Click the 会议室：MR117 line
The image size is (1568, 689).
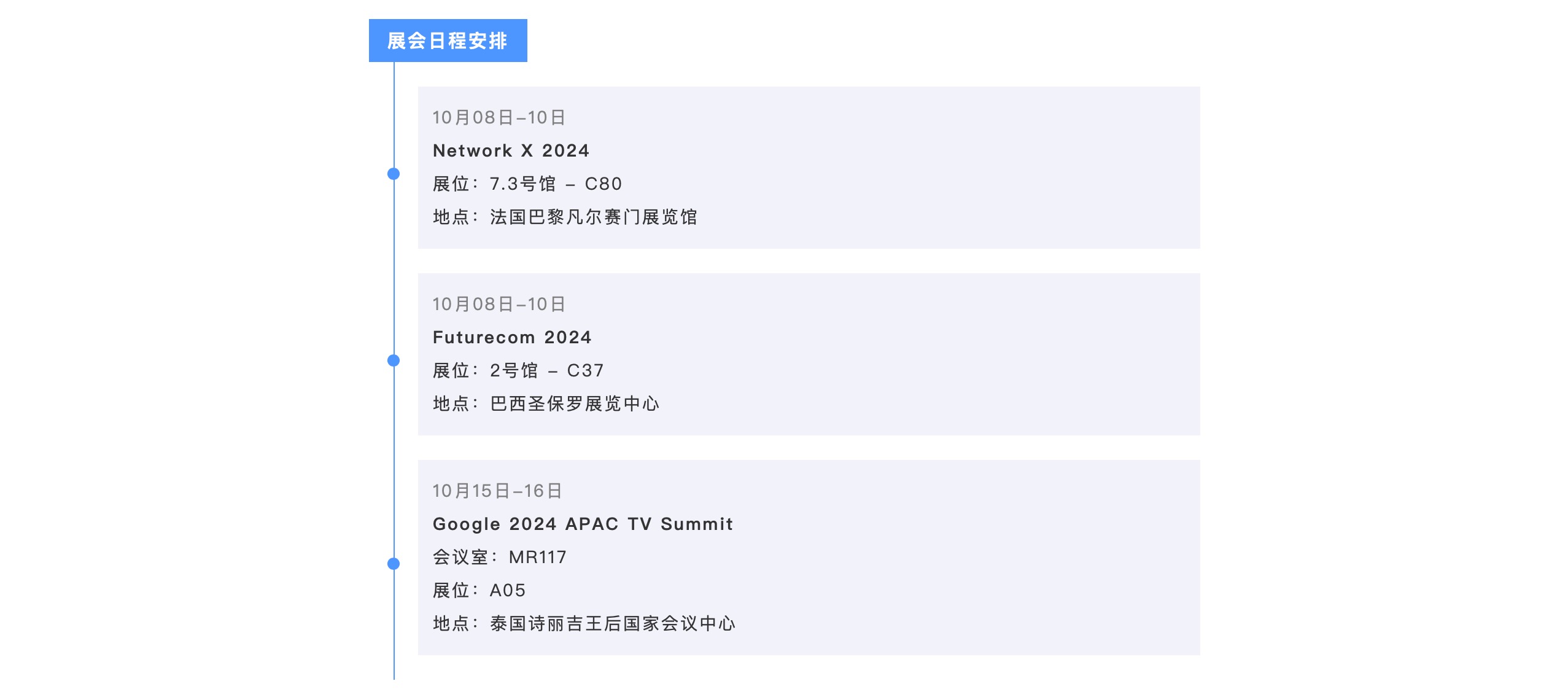(500, 557)
